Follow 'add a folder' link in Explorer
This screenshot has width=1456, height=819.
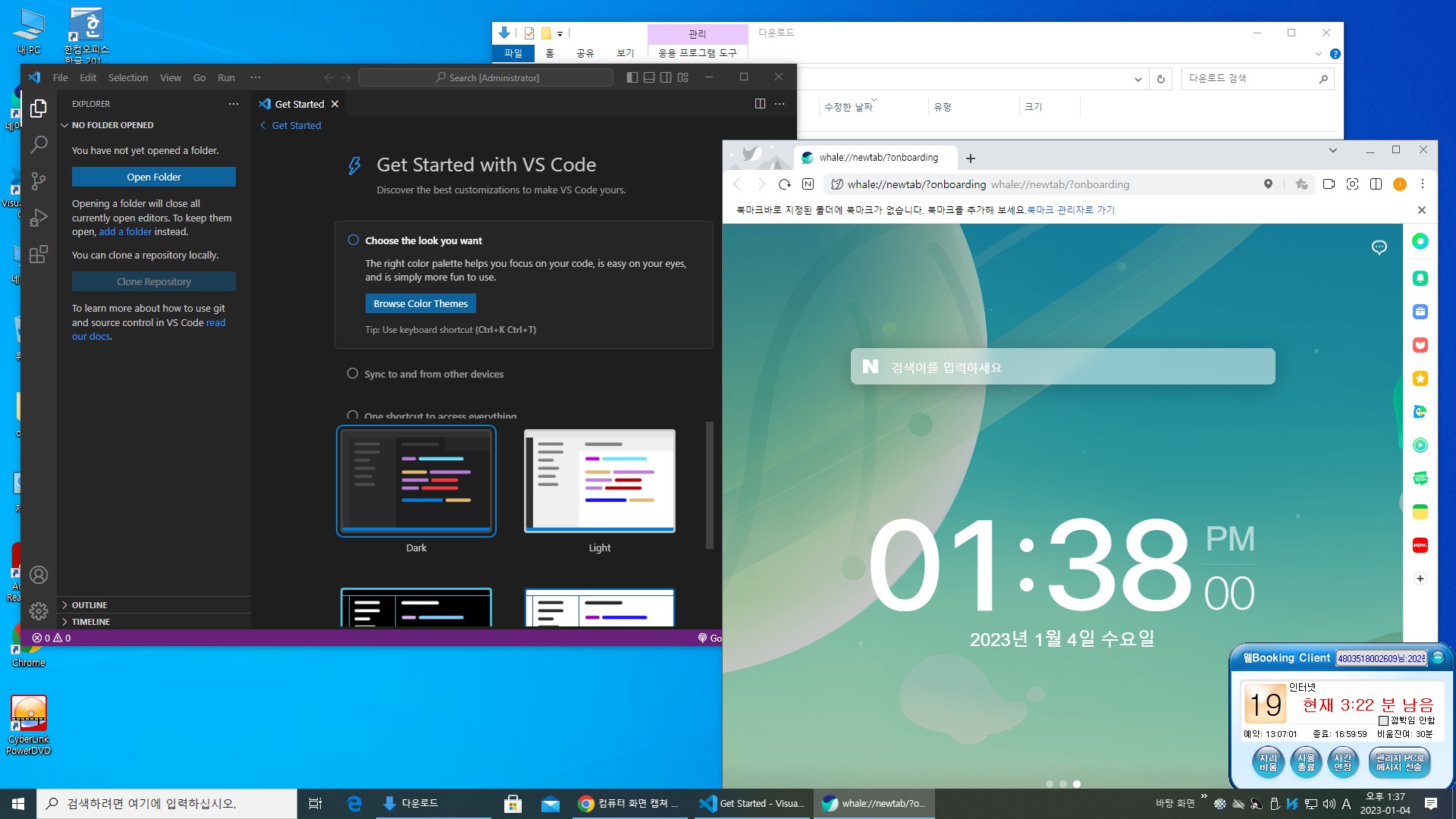point(125,232)
